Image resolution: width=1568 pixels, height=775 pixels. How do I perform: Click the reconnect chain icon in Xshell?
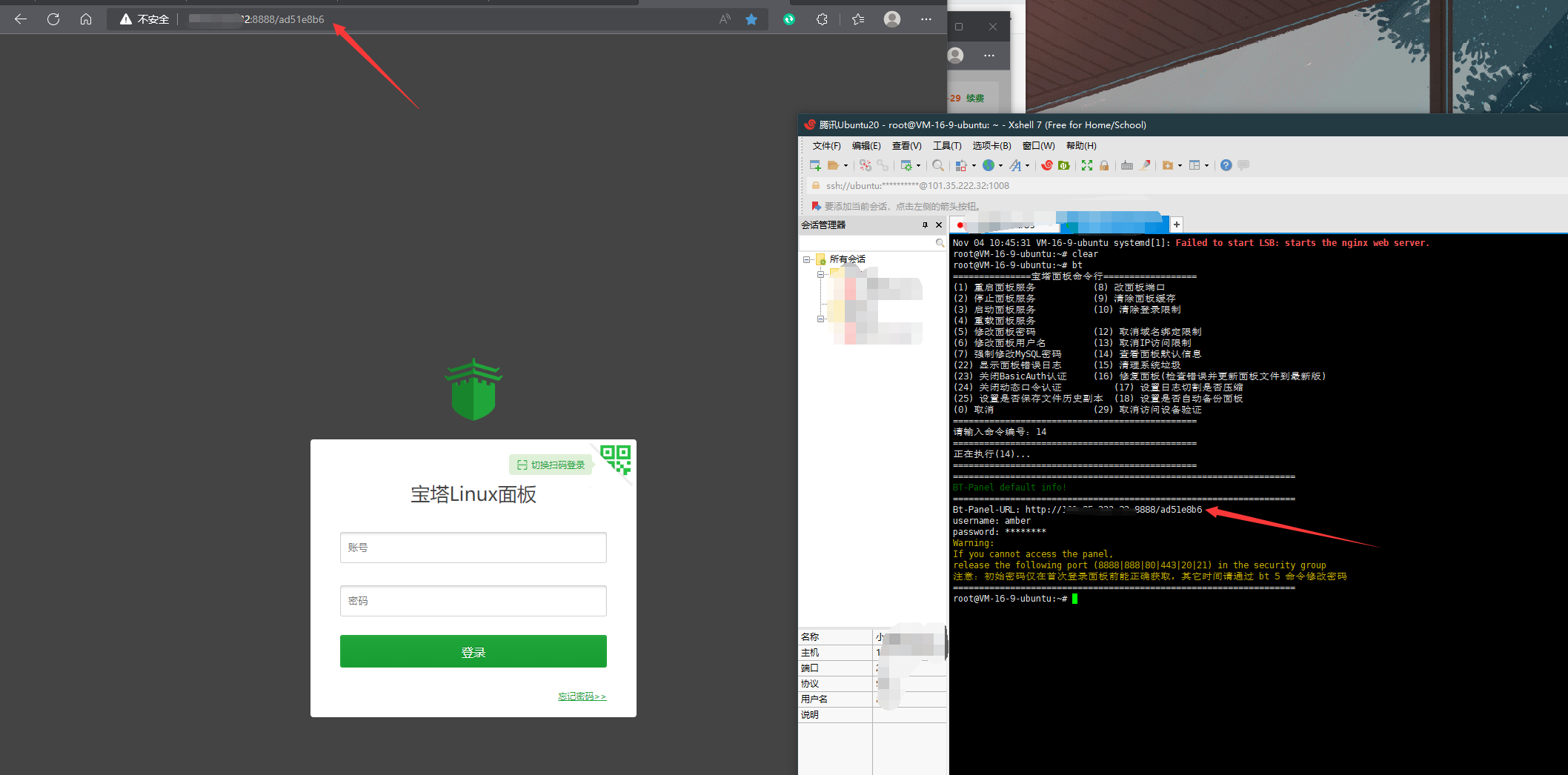pos(883,165)
